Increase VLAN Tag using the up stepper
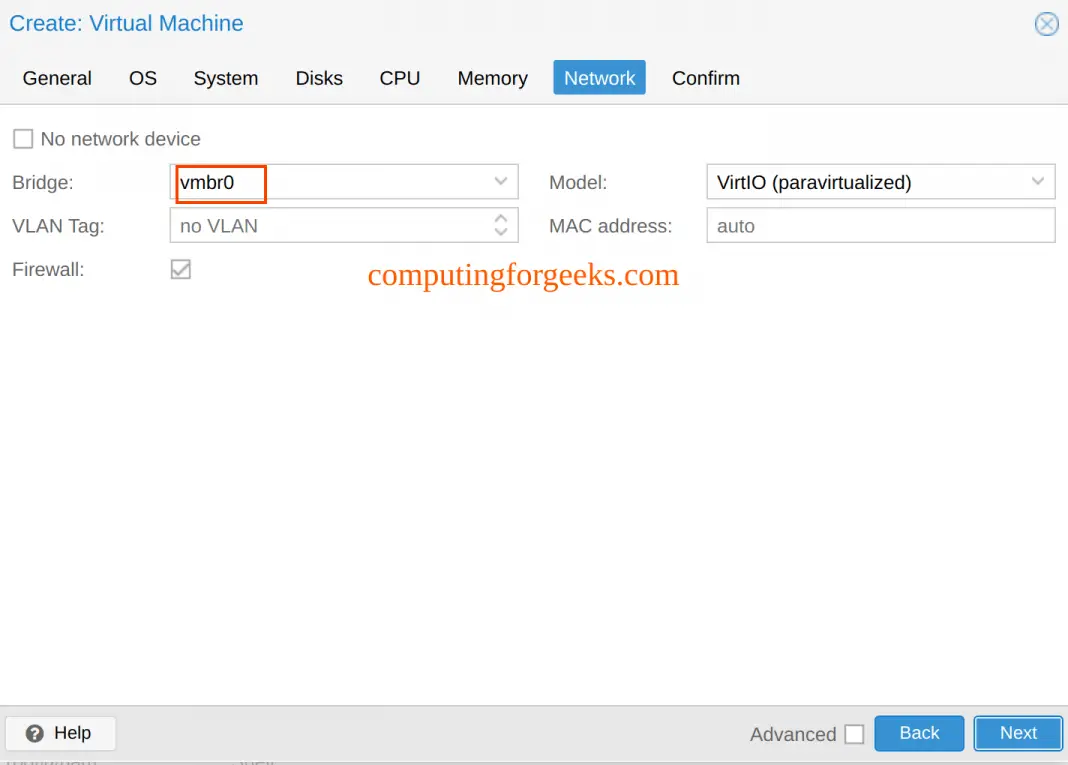The width and height of the screenshot is (1068, 765). (x=500, y=220)
